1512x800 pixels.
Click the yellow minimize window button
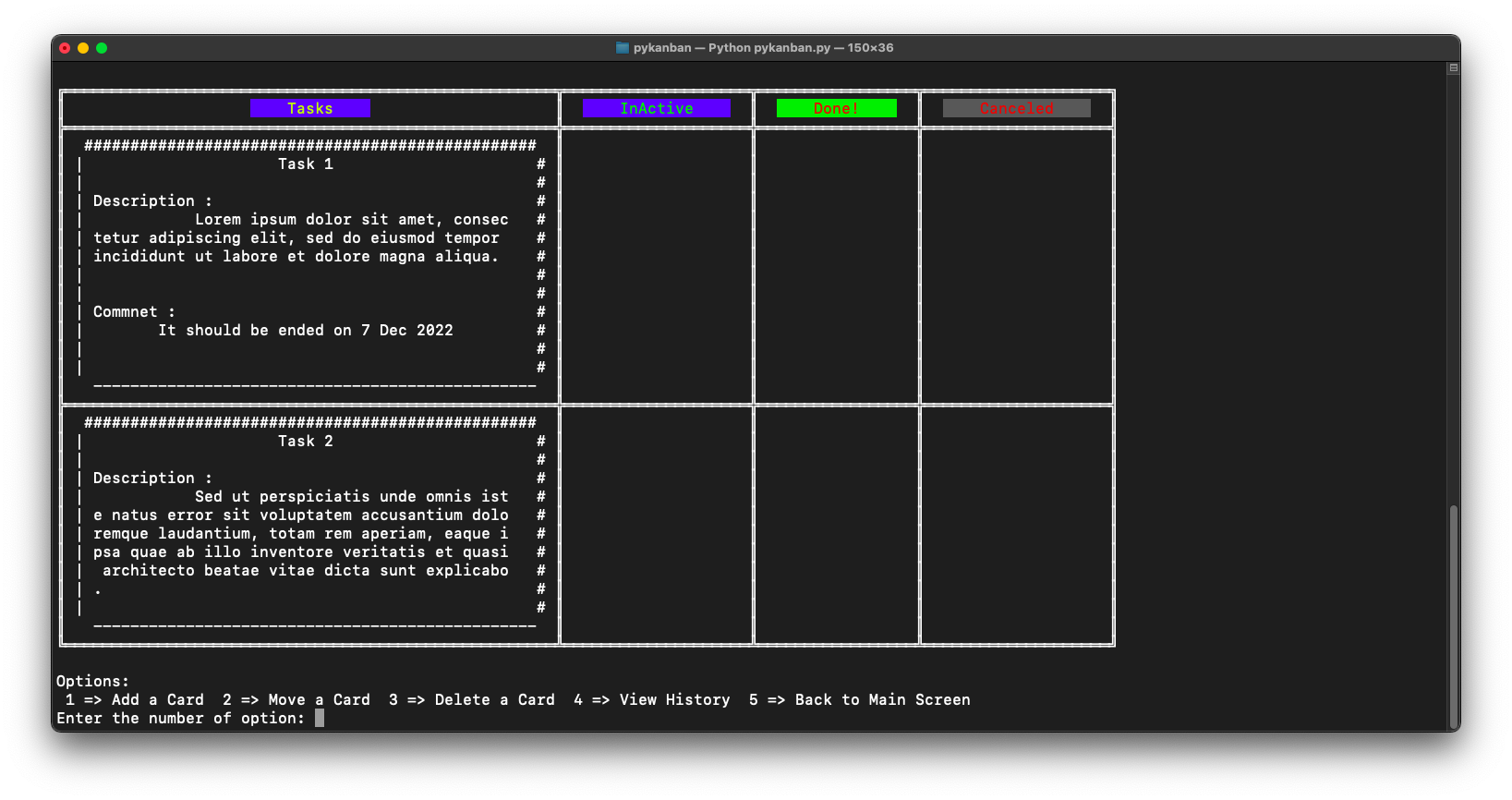[83, 48]
